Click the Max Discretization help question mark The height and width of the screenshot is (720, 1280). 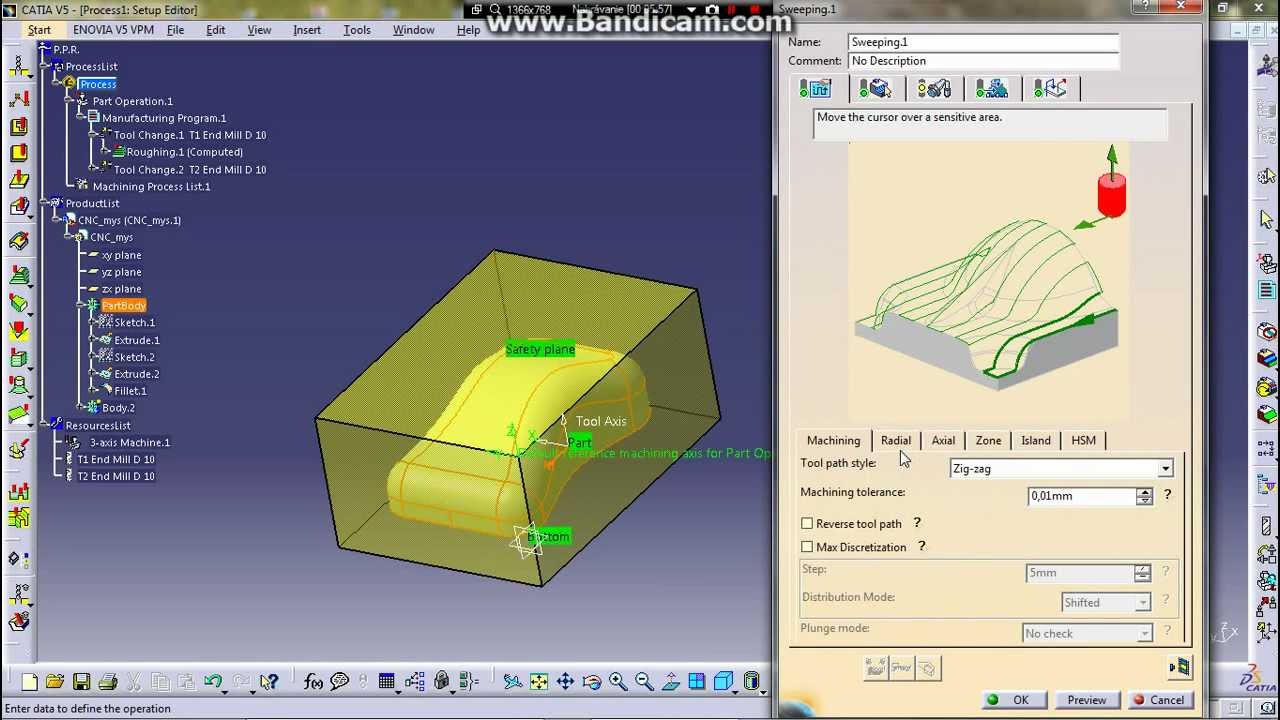coord(922,546)
